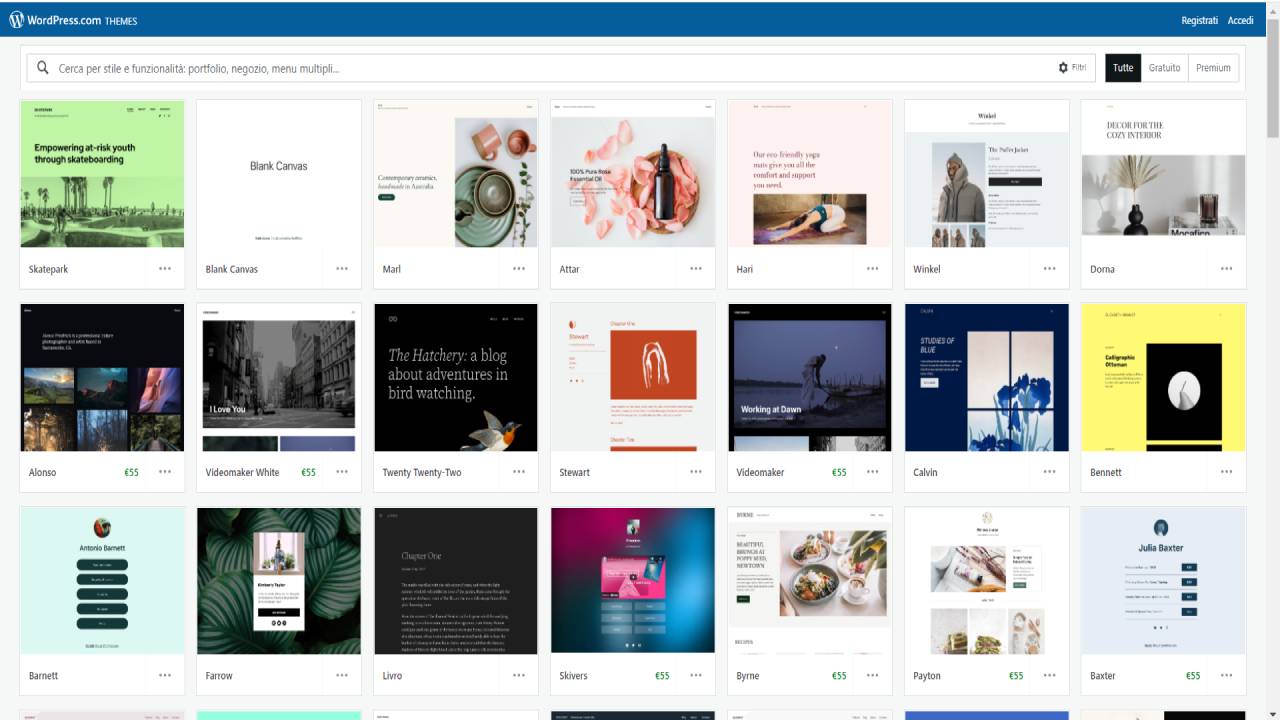Open the Videomaker White theme name link
Viewport: 1280px width, 720px height.
point(242,472)
